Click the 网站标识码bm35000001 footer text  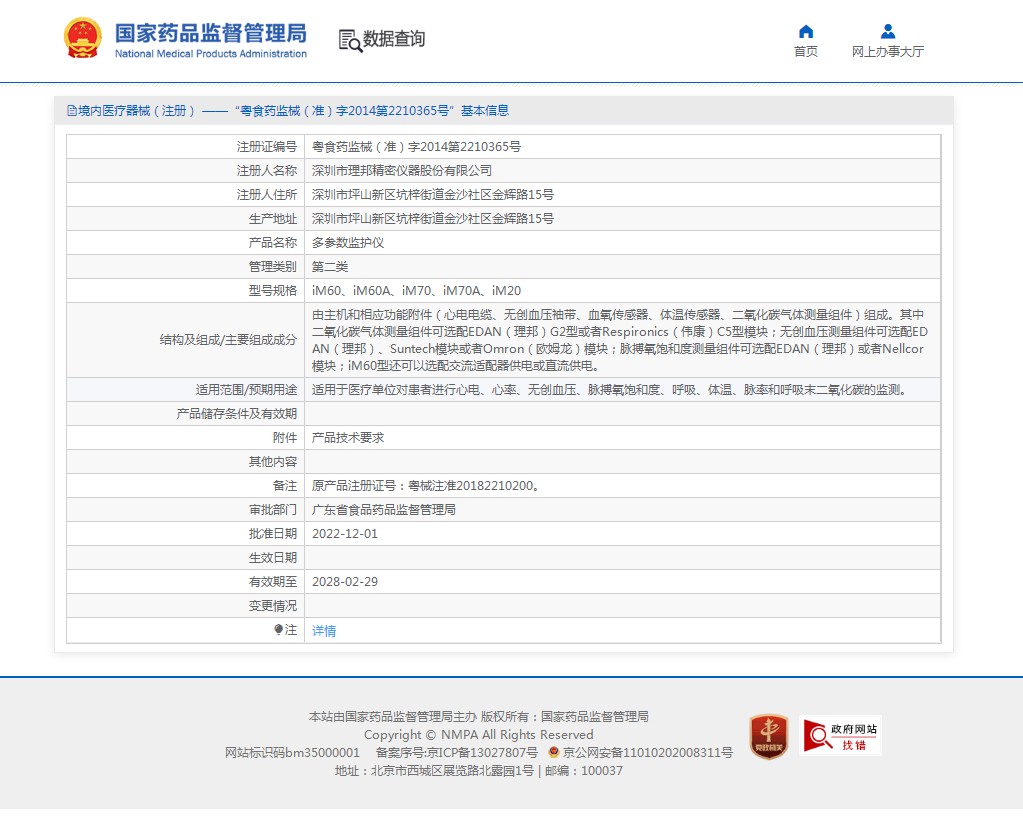292,753
